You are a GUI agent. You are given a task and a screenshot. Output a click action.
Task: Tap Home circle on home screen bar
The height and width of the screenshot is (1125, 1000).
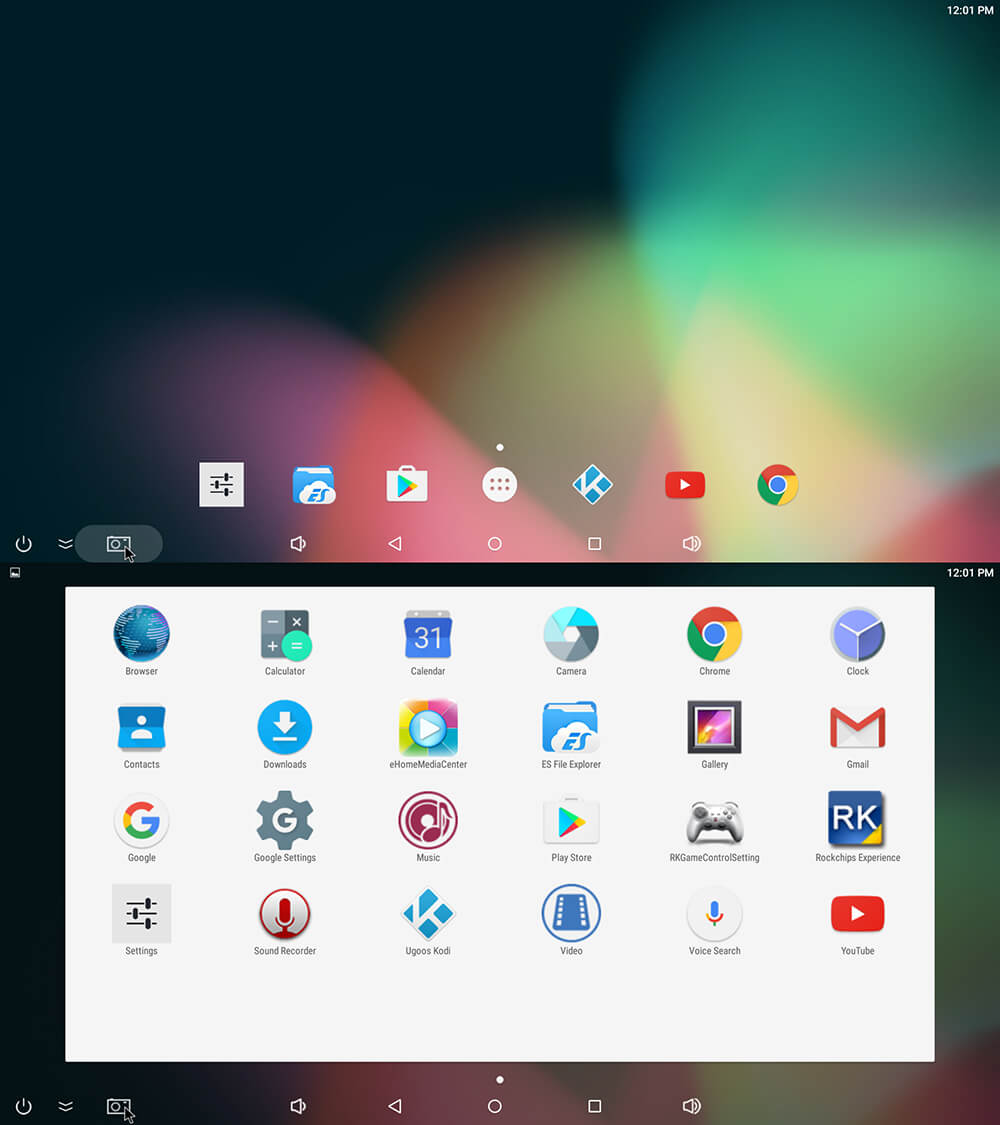click(494, 544)
